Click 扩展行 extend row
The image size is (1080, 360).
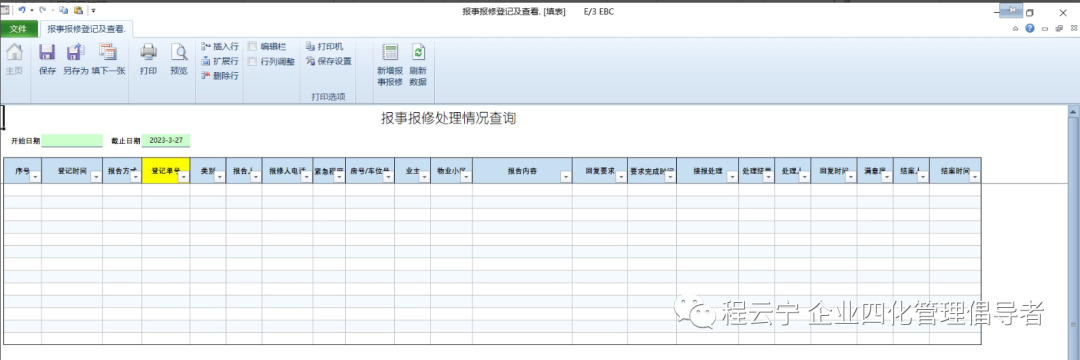[x=220, y=61]
